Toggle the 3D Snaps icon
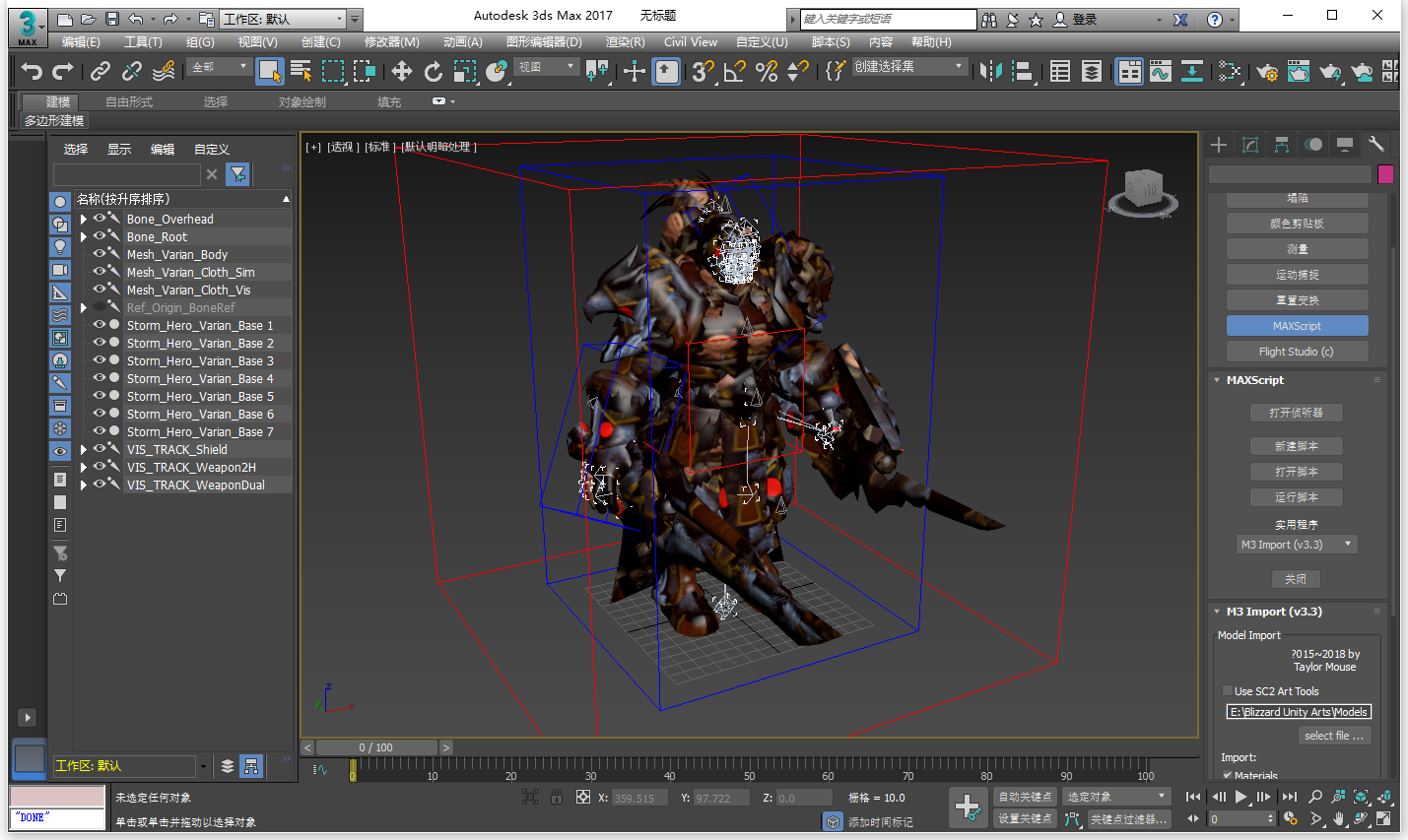The image size is (1408, 840). tap(703, 71)
